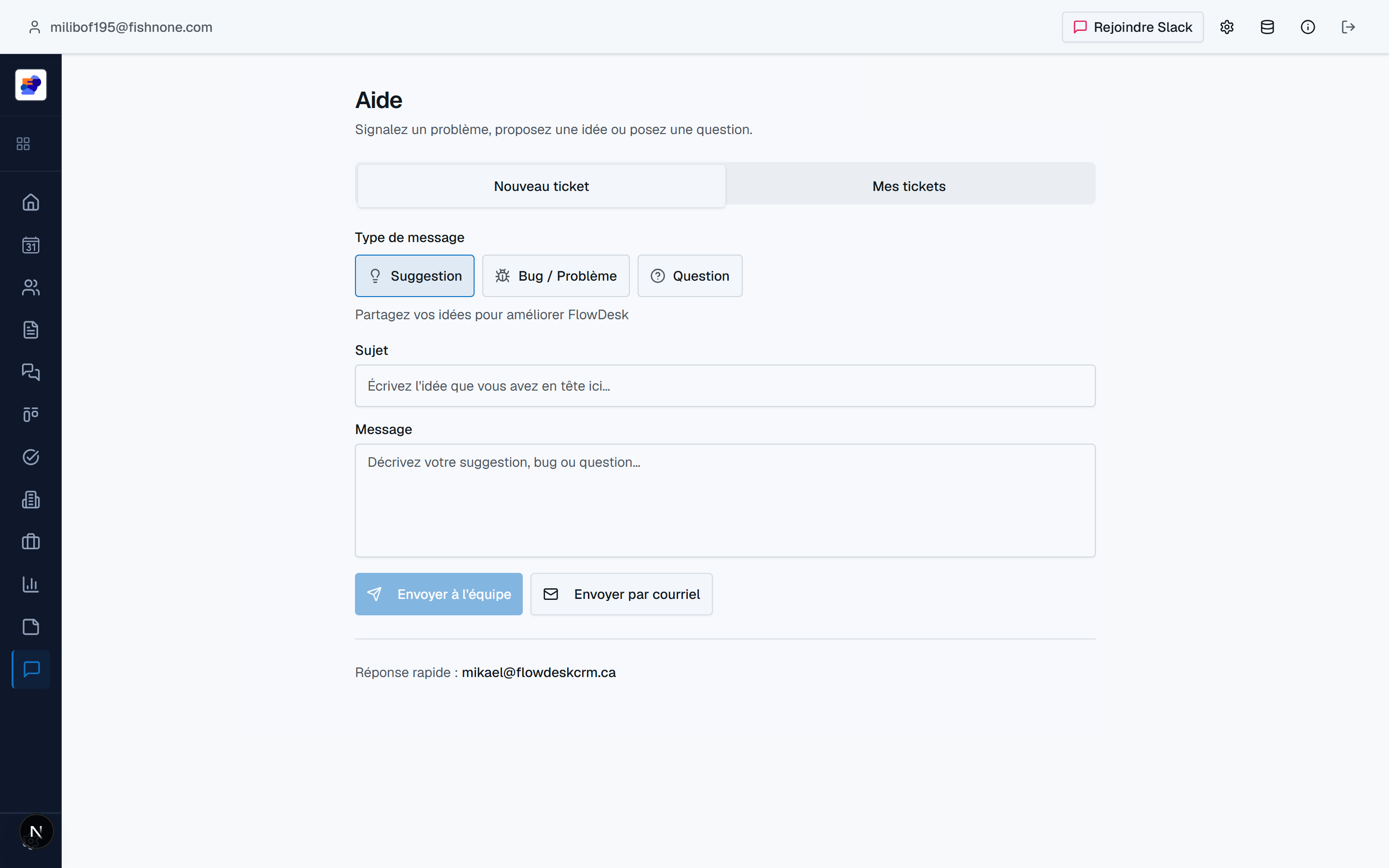Select the active help message icon

[x=31, y=669]
